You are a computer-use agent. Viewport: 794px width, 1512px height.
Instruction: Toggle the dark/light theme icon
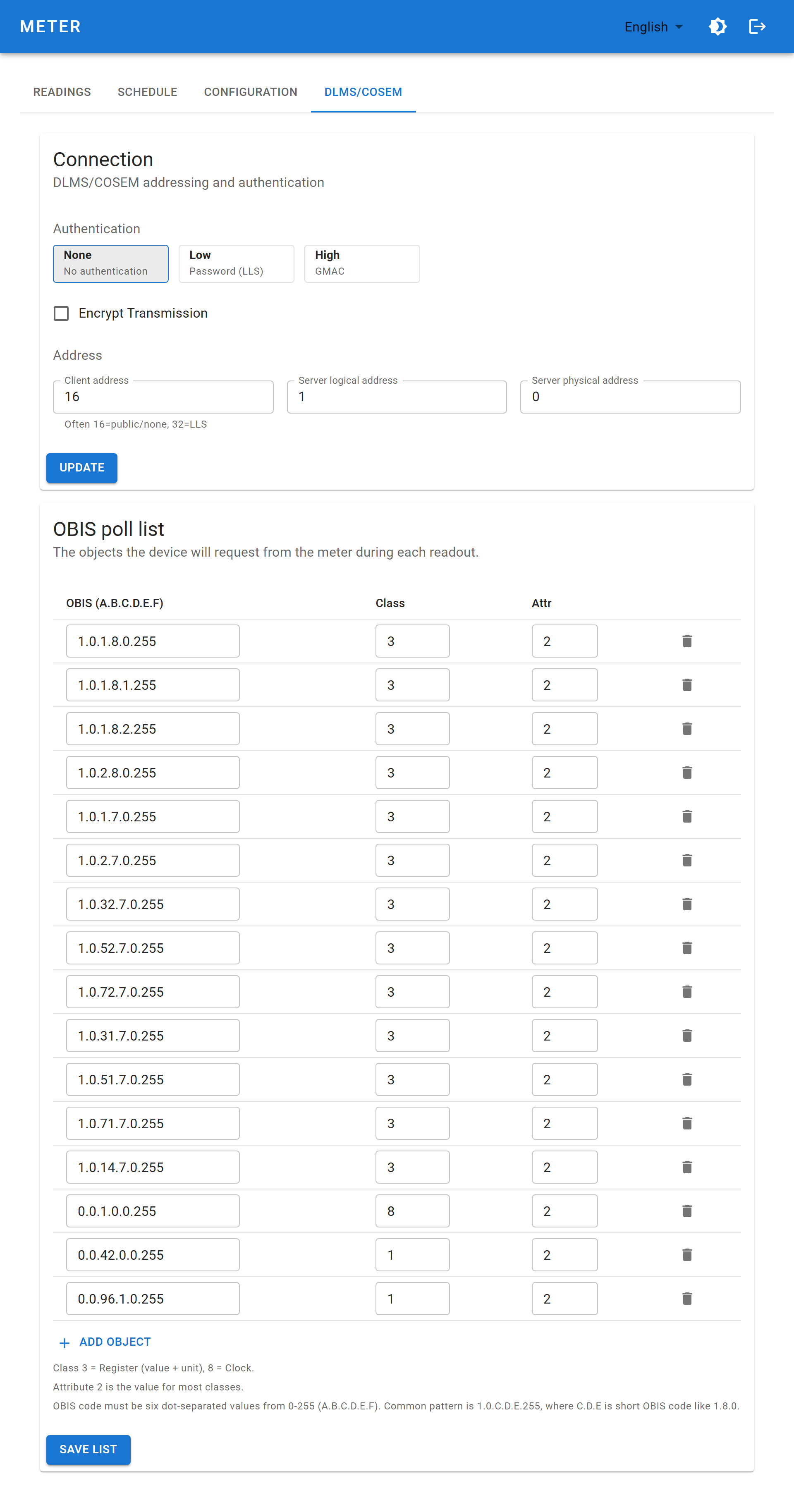pos(717,26)
